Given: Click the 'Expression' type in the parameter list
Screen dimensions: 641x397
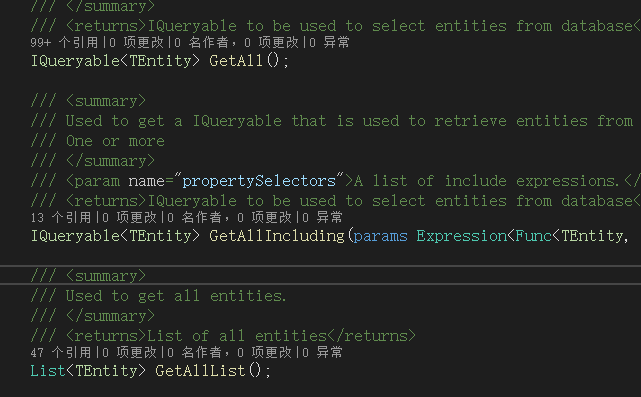Looking at the screenshot, I should pos(462,236).
